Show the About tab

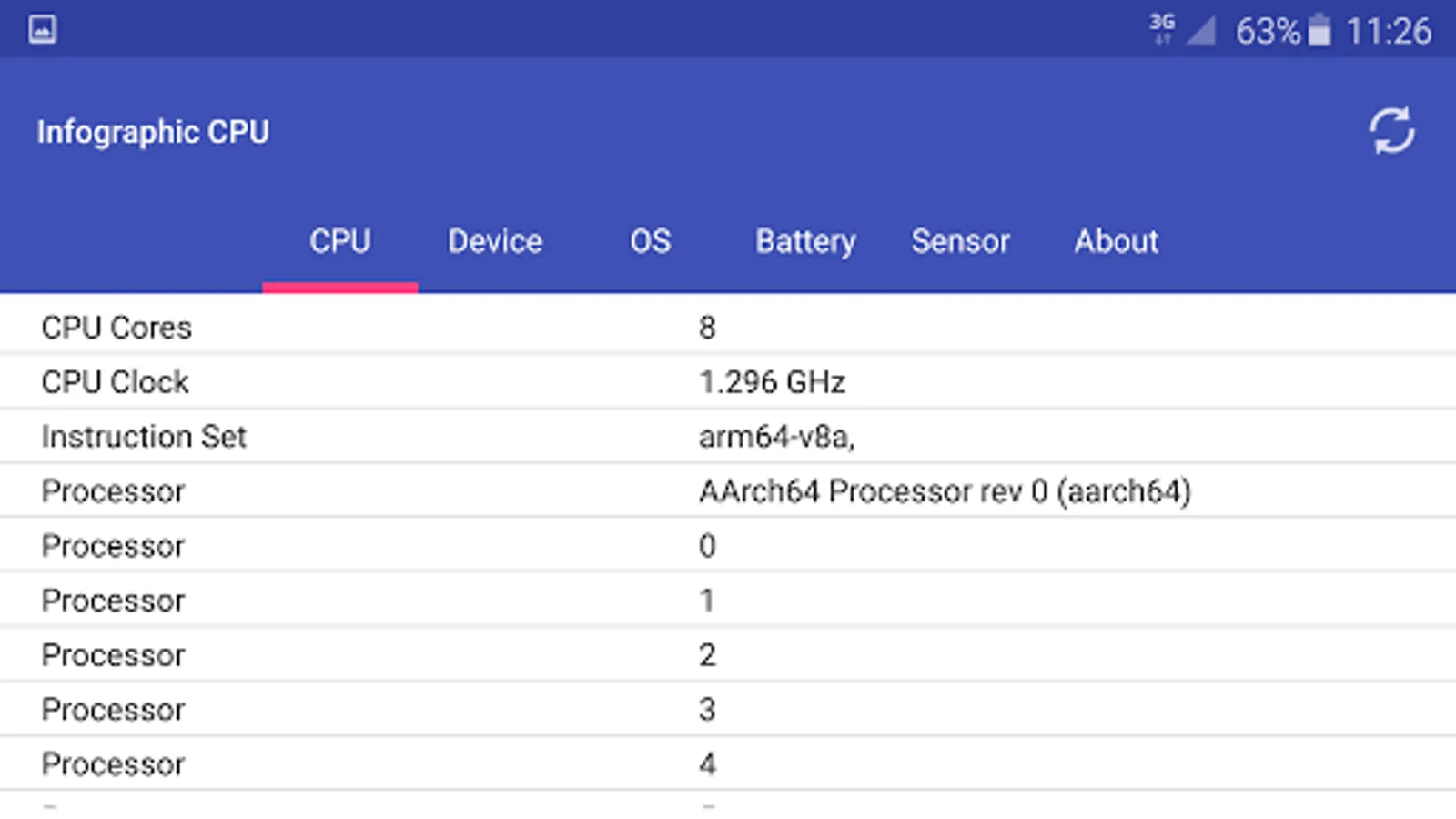click(1116, 242)
